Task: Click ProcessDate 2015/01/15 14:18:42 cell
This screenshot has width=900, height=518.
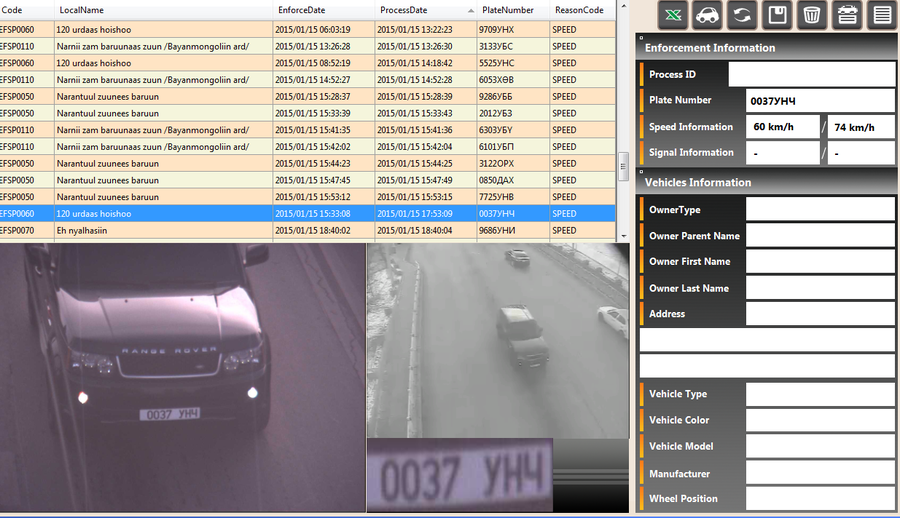Action: pyautogui.click(x=426, y=63)
